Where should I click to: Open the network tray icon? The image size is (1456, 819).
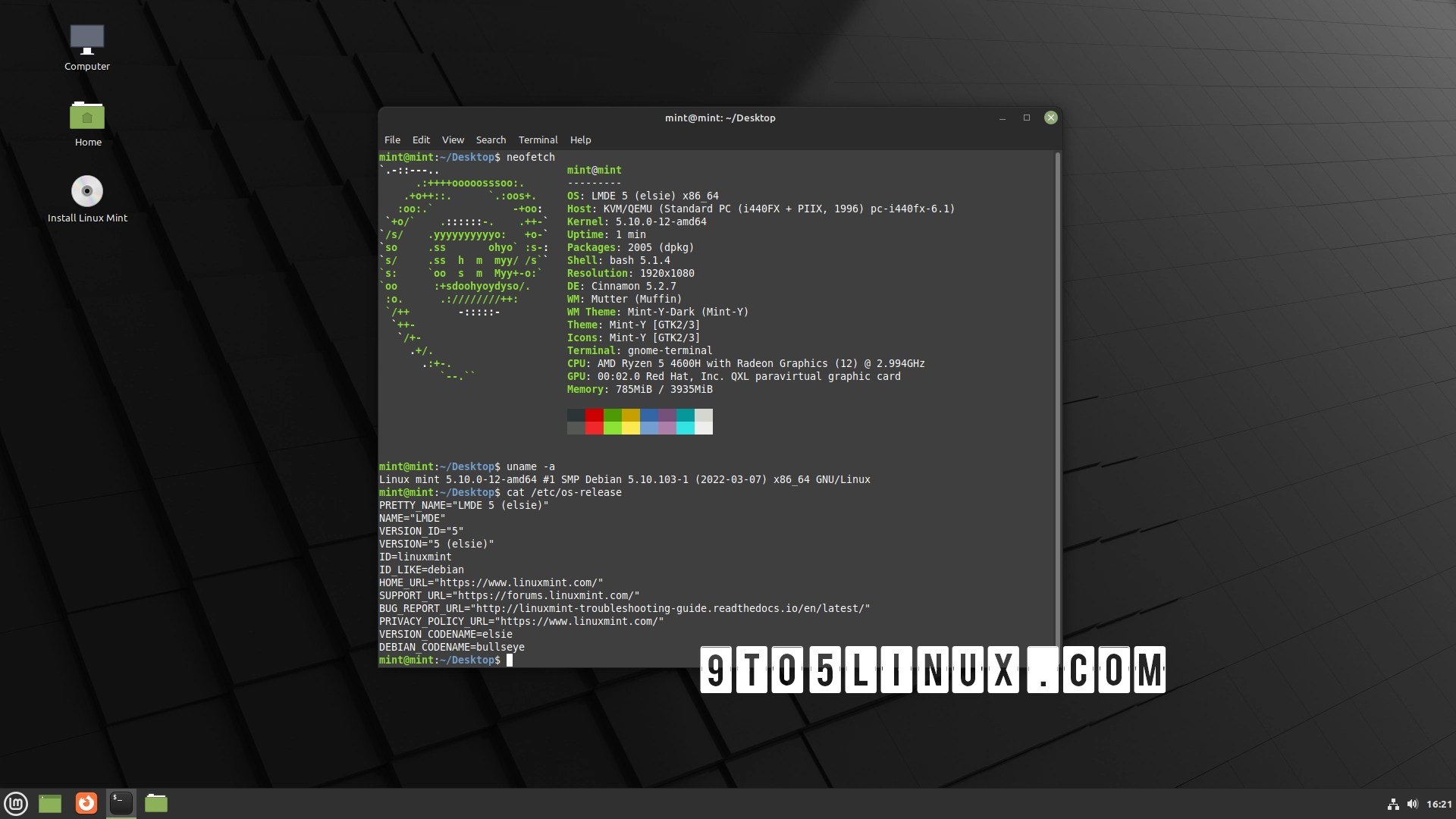point(1393,804)
